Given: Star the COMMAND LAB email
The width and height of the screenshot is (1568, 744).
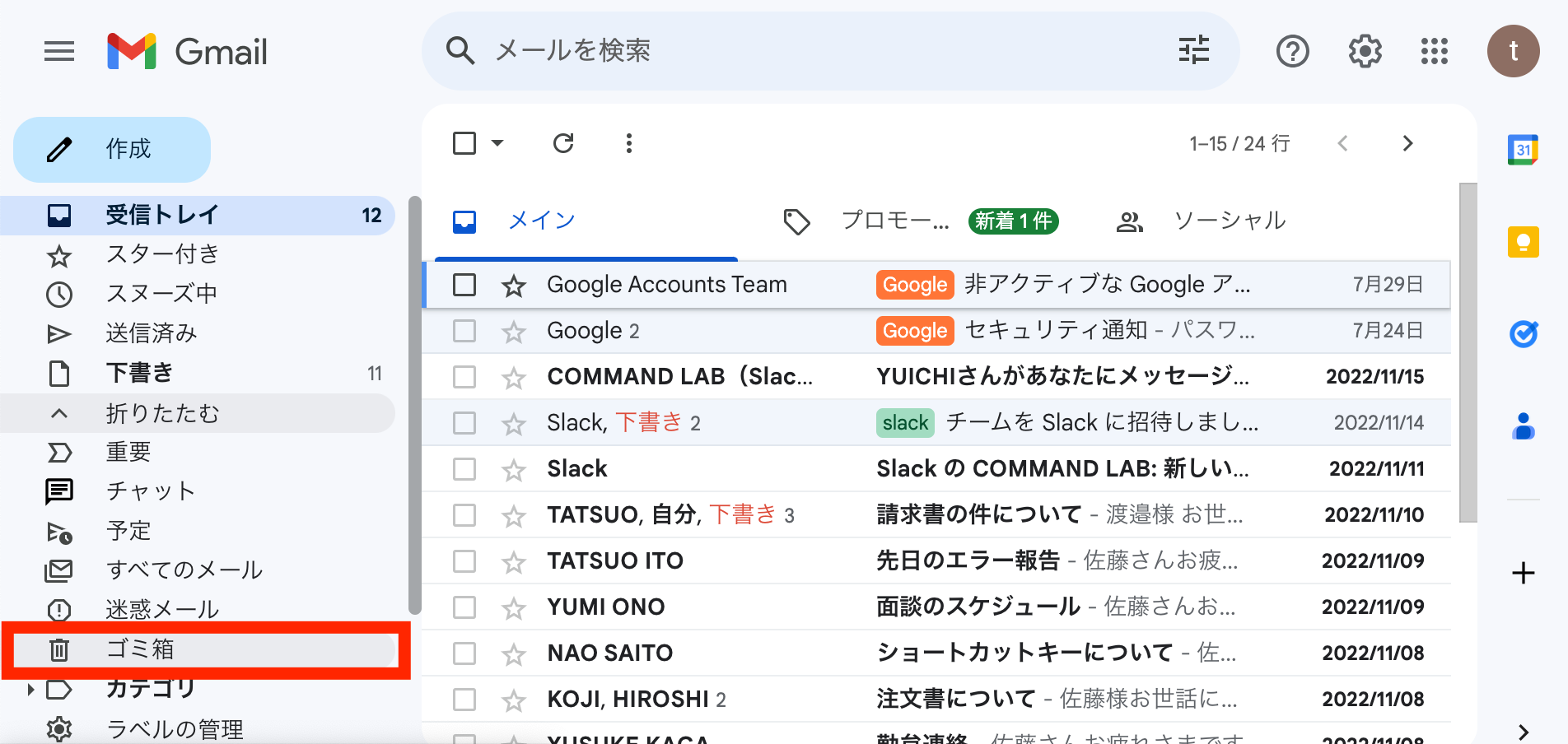Looking at the screenshot, I should point(514,378).
